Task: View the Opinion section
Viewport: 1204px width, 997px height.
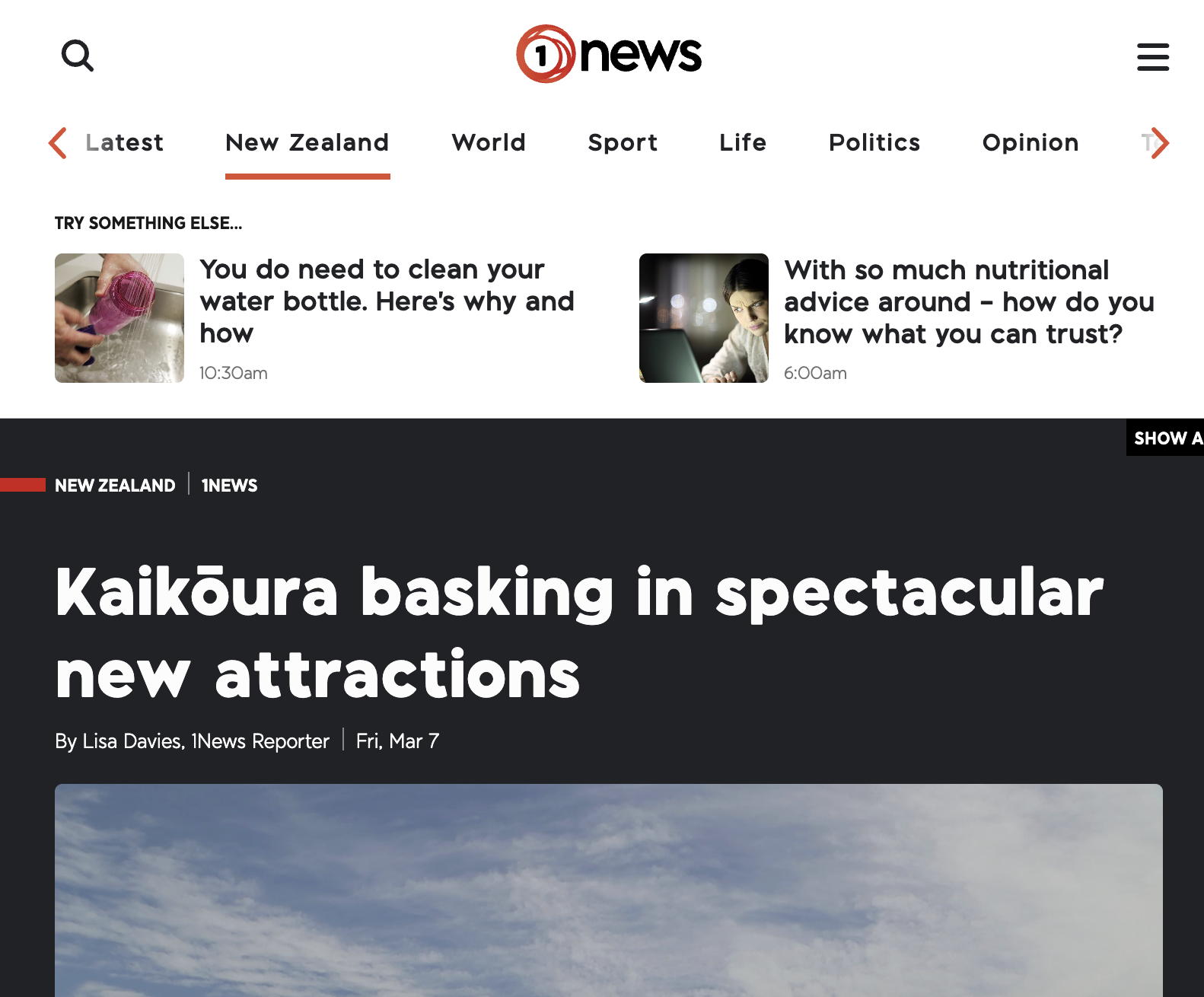Action: (1030, 143)
